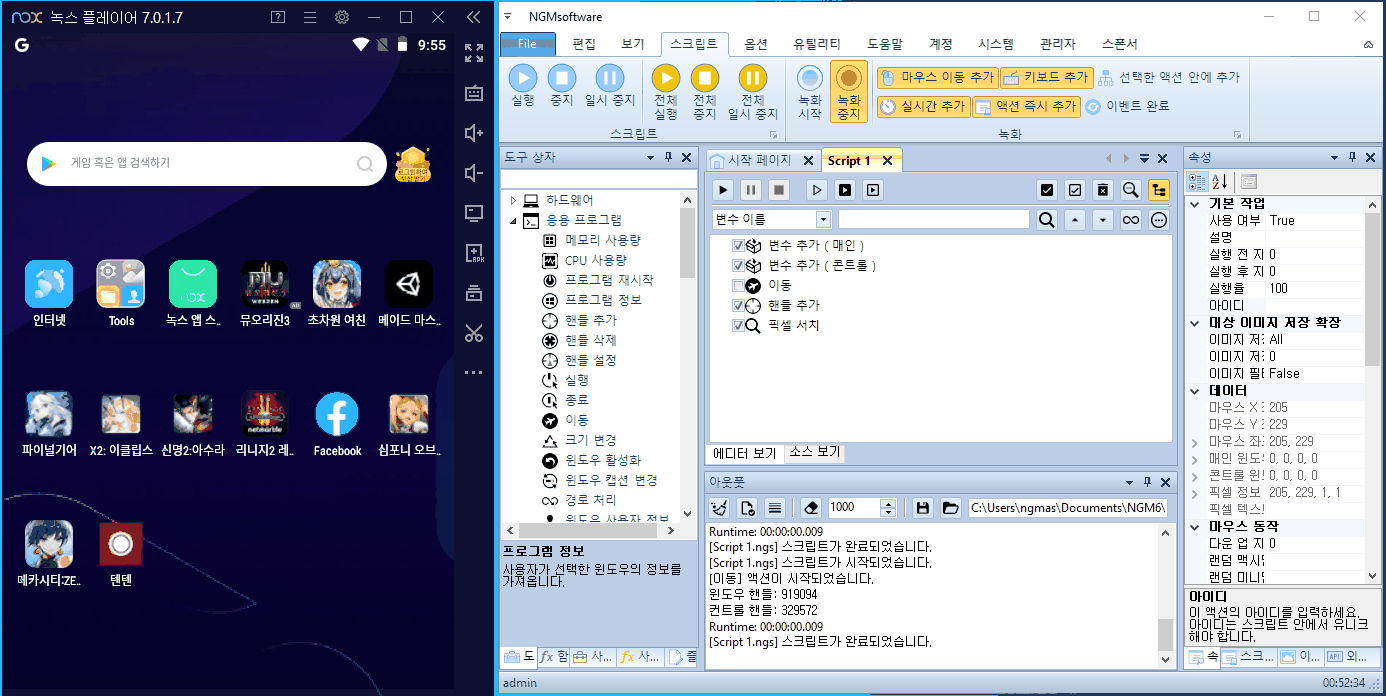
Task: Collapse 기본 작업 property group
Action: point(1195,203)
